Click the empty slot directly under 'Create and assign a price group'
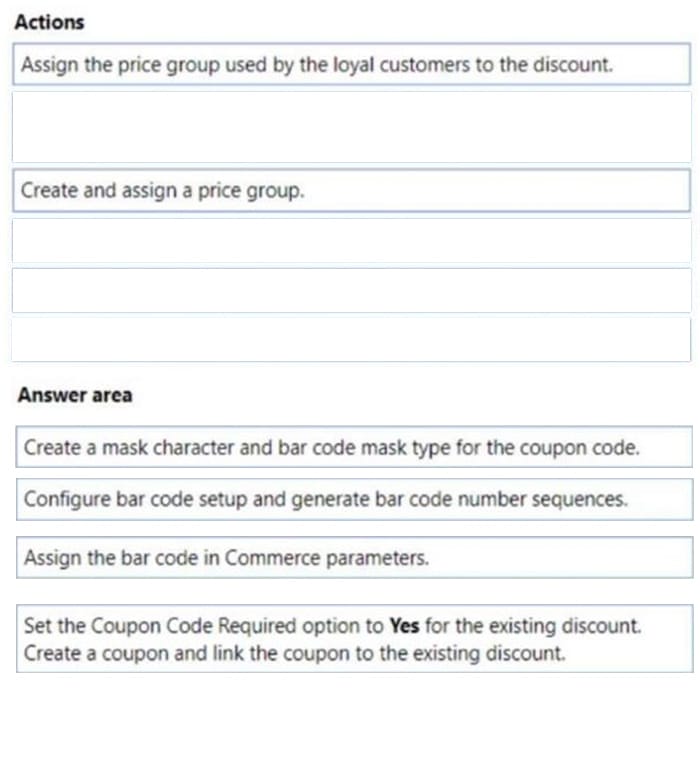 [x=351, y=241]
